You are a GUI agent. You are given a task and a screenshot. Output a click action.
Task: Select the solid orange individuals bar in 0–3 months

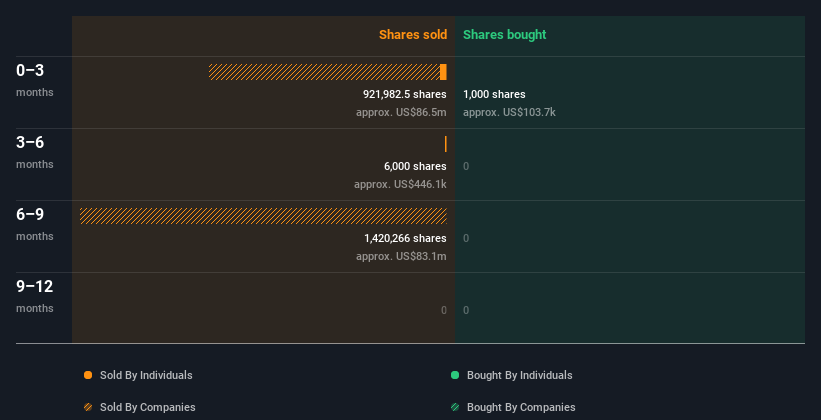tap(443, 72)
